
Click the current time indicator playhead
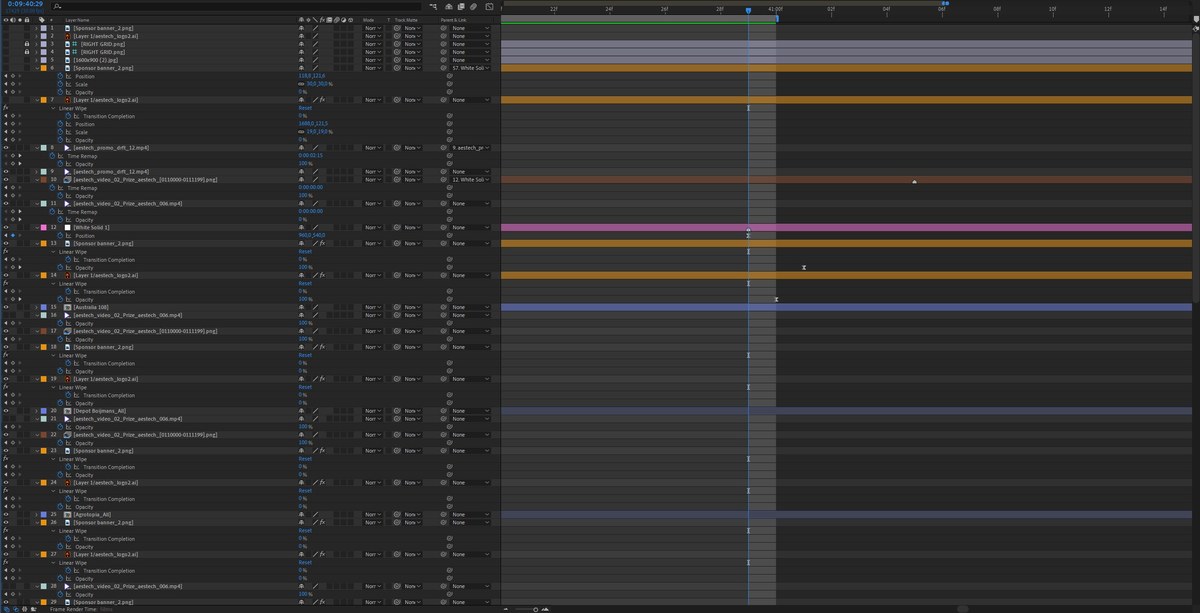(x=748, y=10)
